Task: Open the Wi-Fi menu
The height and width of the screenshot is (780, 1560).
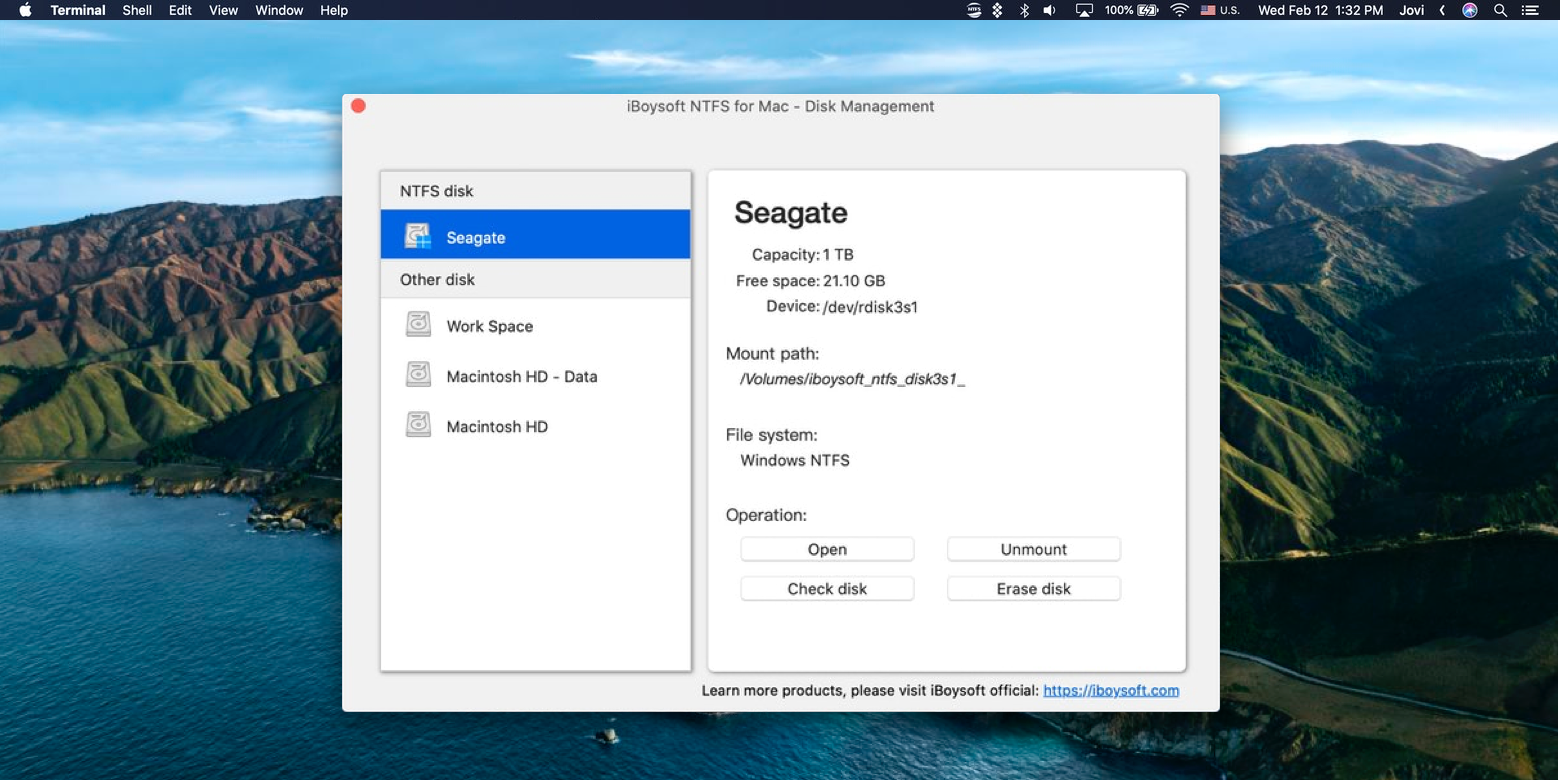Action: click(1179, 10)
